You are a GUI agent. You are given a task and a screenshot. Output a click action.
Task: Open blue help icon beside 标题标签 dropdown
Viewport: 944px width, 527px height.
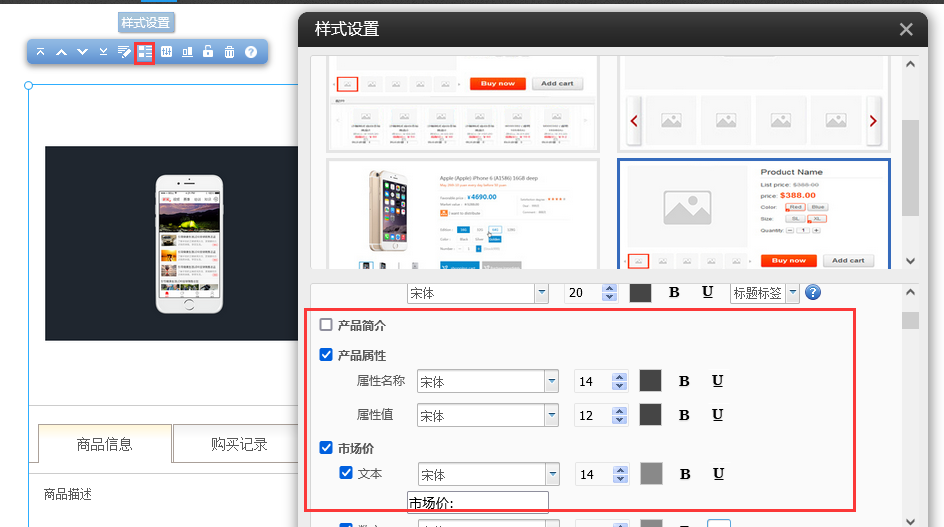coord(813,292)
